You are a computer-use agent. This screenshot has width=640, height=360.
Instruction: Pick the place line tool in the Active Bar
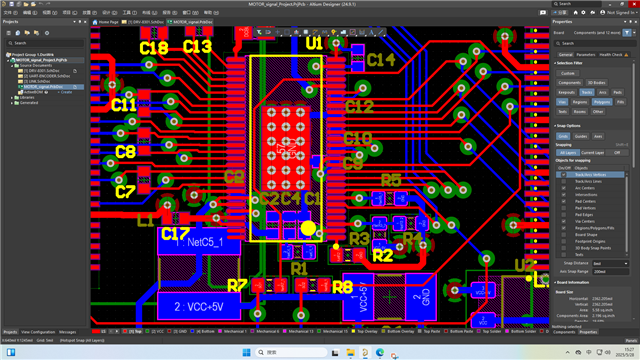[381, 32]
